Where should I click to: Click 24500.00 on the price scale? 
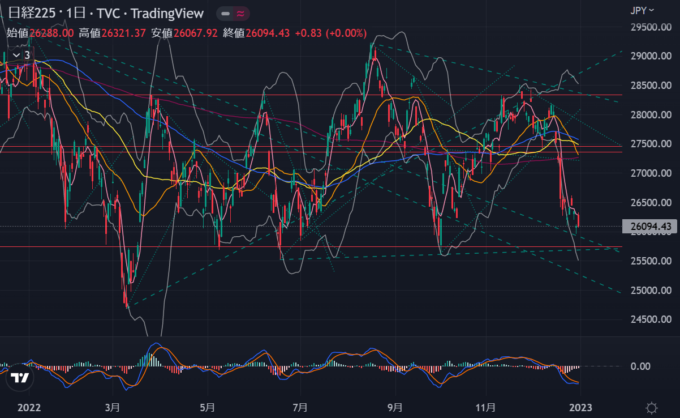click(x=651, y=319)
